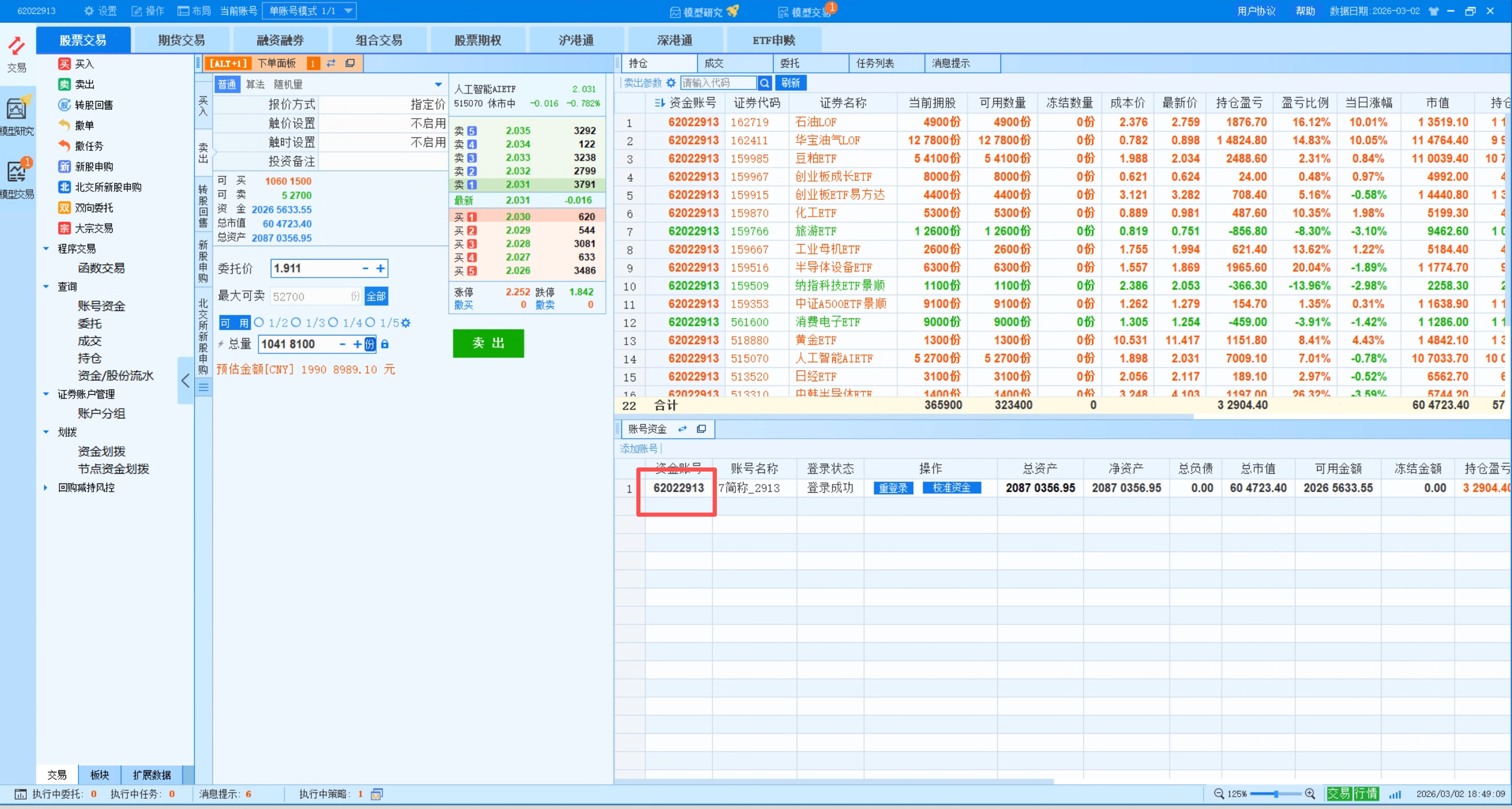Select the 1/3 quantity radio button
This screenshot has width=1512, height=809.
[x=296, y=322]
